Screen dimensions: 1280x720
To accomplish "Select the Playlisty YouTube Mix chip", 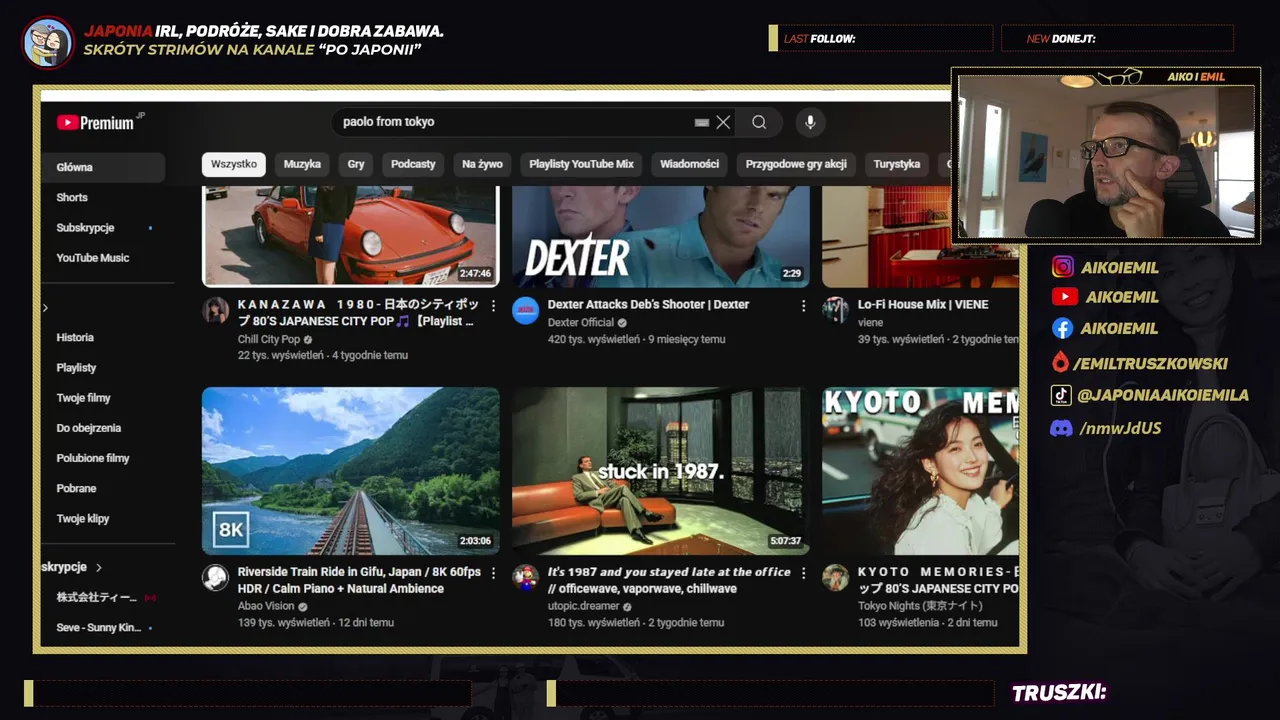I will click(581, 164).
